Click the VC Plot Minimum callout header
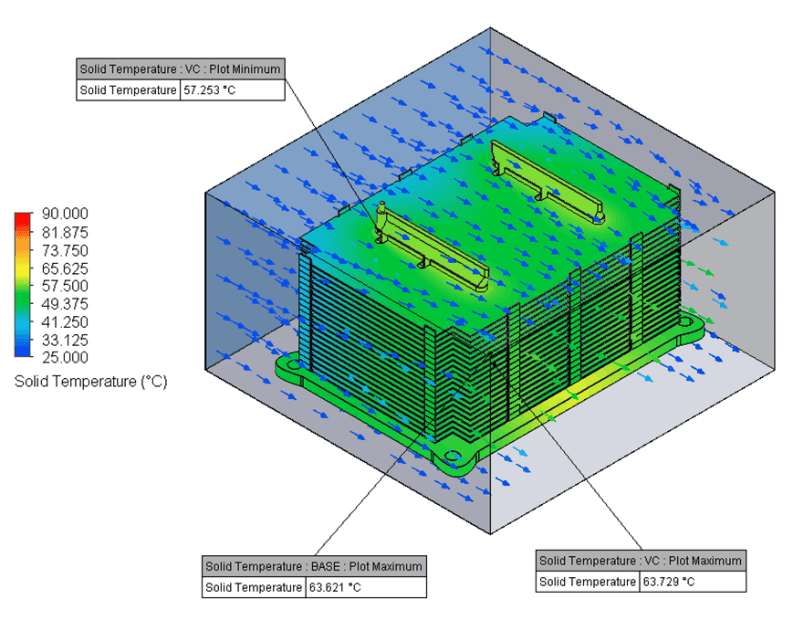This screenshot has height=620, width=793. click(x=181, y=69)
